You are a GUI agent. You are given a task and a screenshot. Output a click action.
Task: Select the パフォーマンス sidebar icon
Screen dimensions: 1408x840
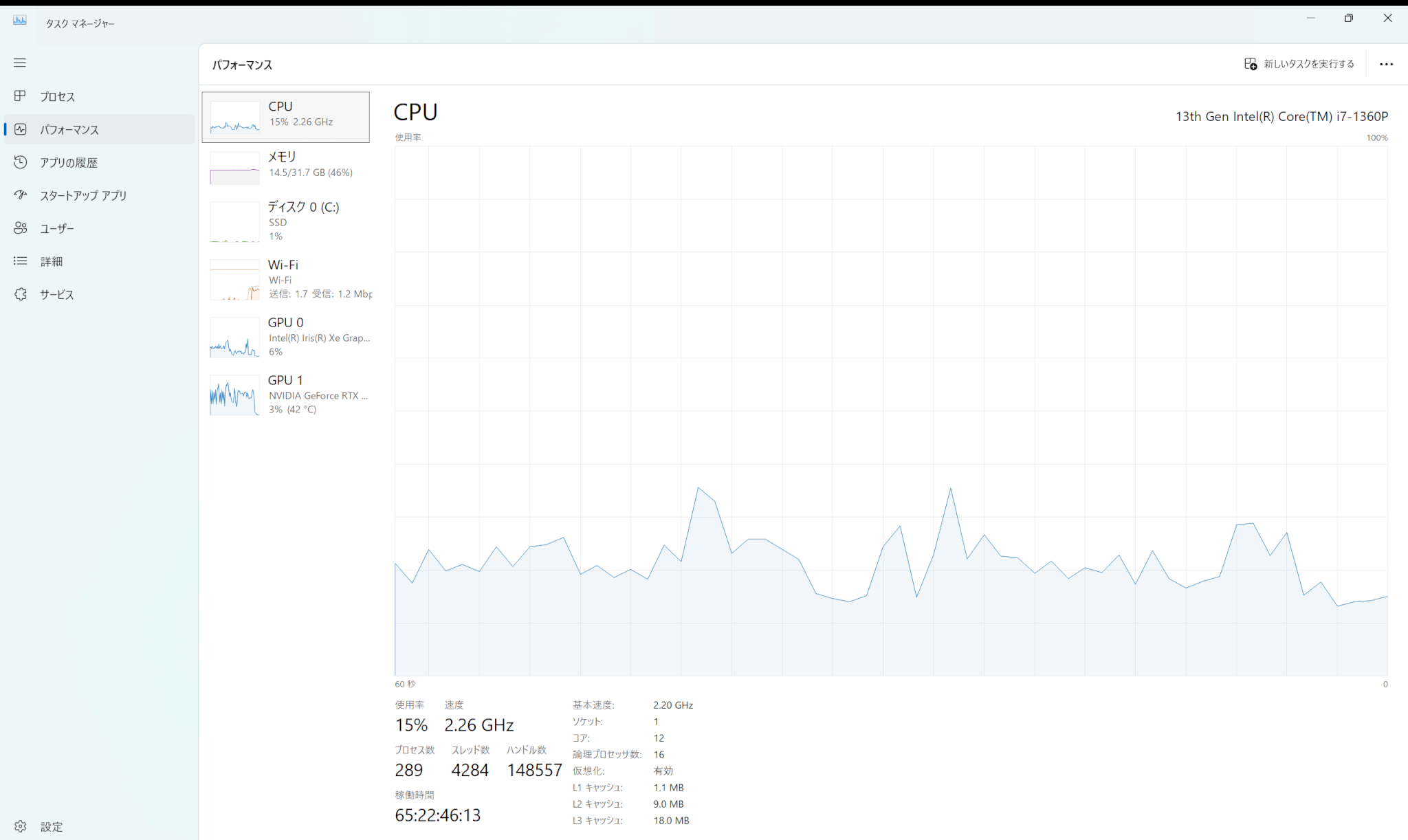point(20,129)
